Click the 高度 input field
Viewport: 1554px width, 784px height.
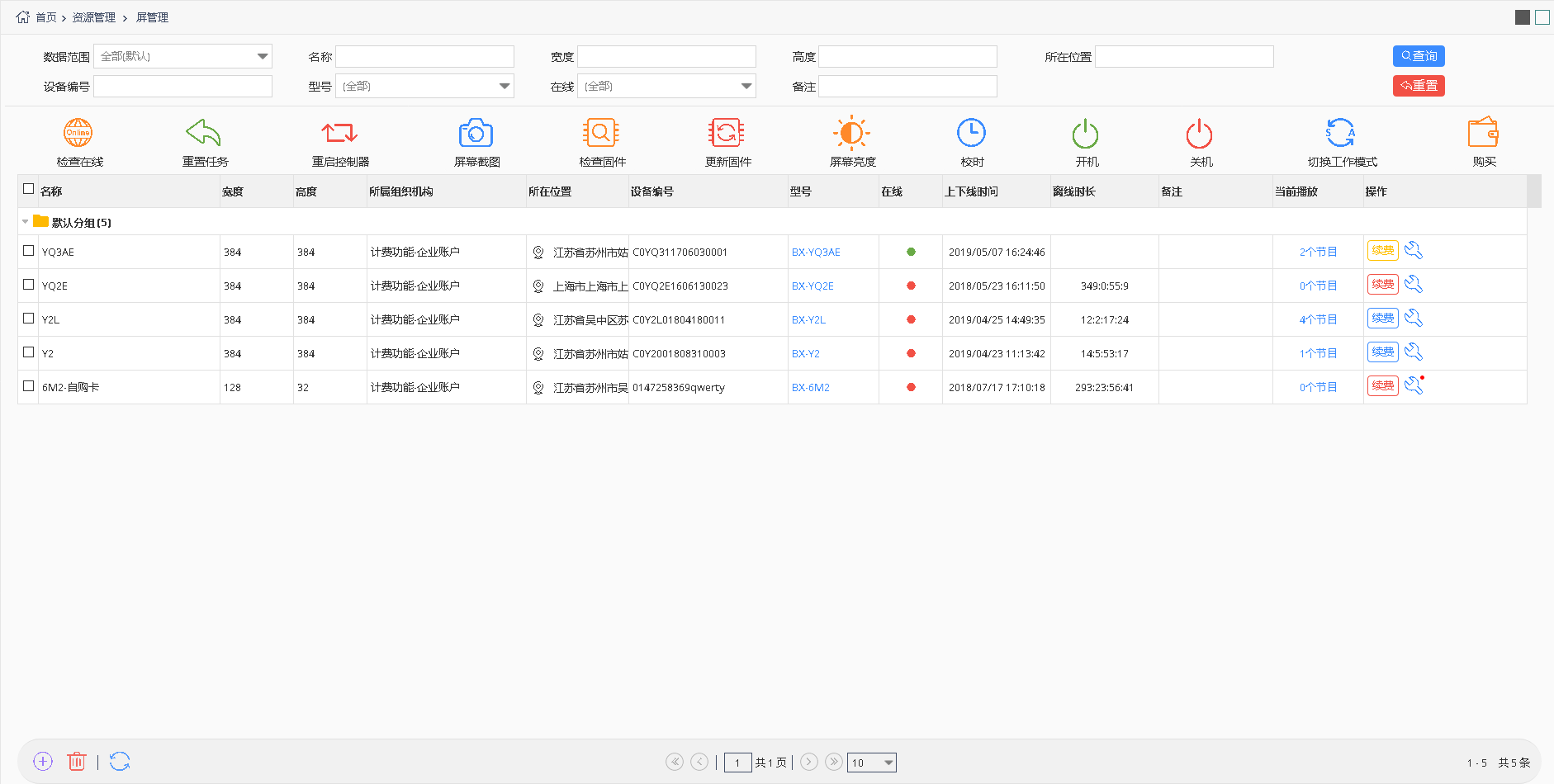click(907, 56)
